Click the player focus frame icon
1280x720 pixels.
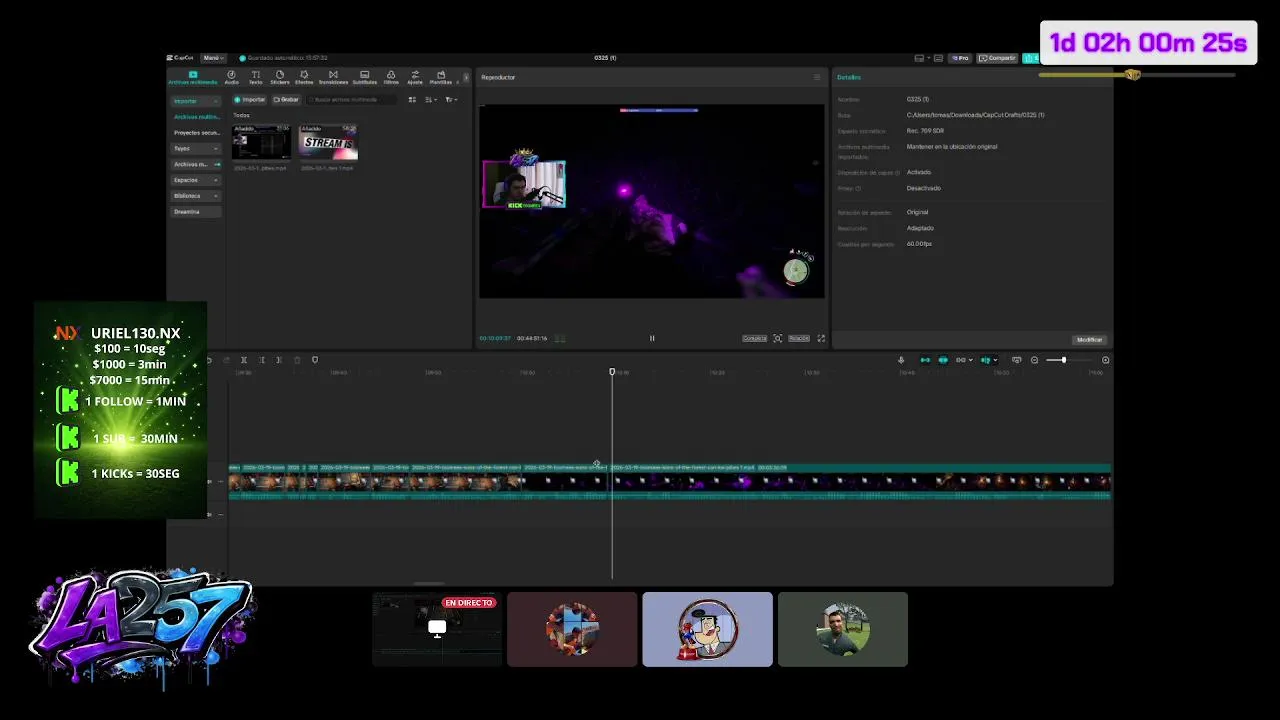pyautogui.click(x=777, y=338)
